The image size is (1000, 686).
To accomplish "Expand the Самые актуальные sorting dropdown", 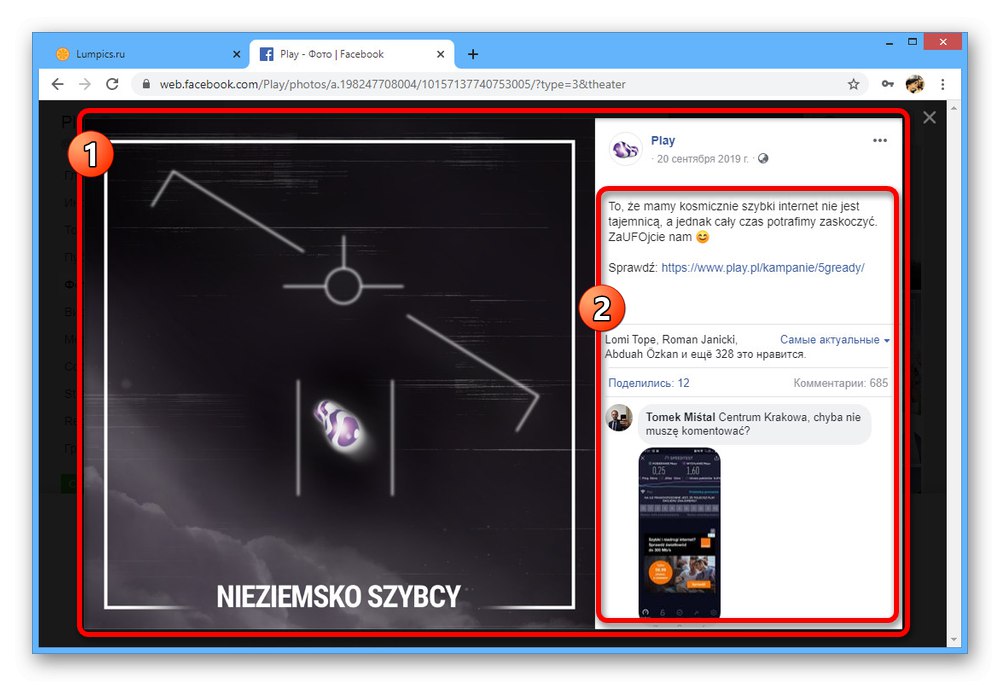I will pyautogui.click(x=834, y=340).
